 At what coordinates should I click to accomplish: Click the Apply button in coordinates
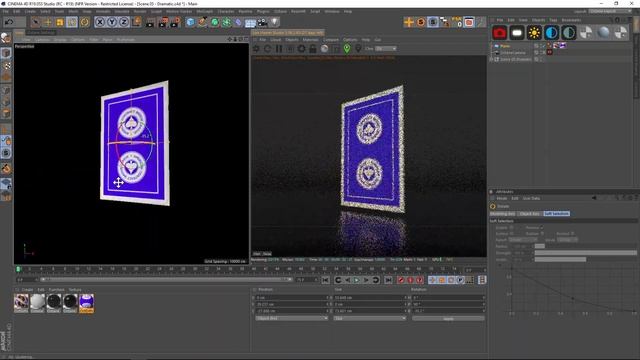(x=448, y=318)
